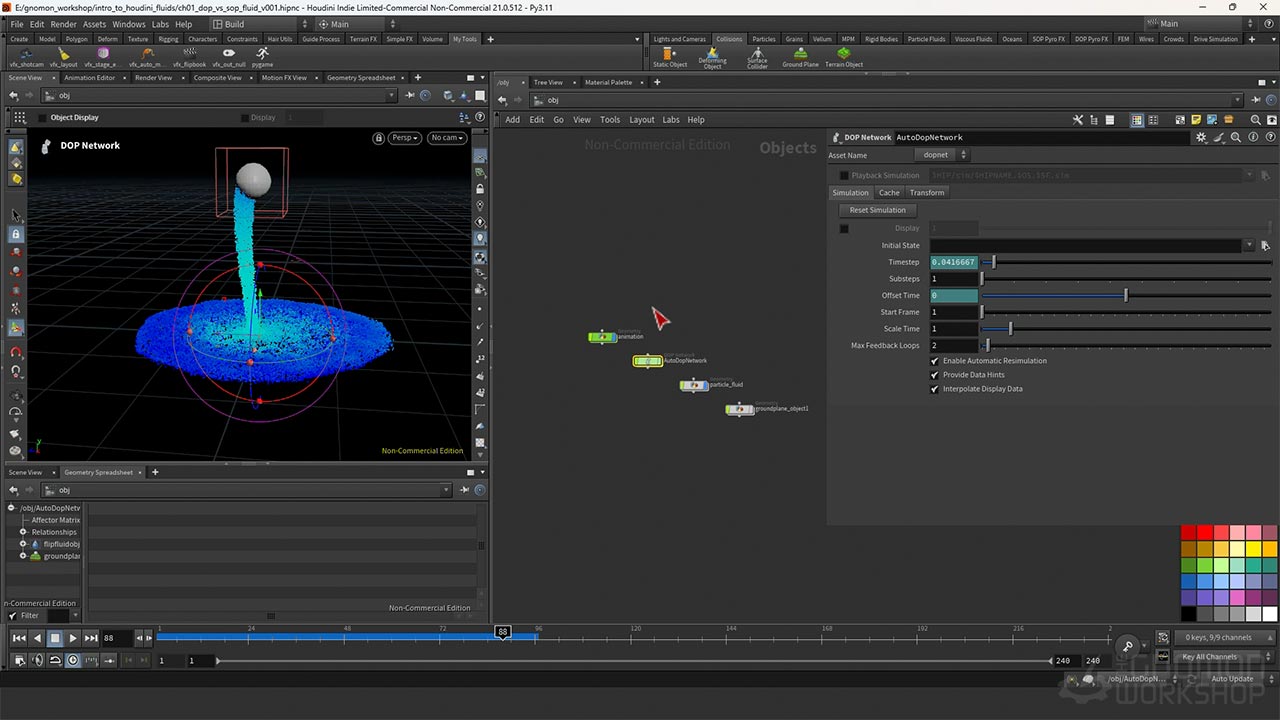Toggle Interpolate Display Data checkbox
The height and width of the screenshot is (720, 1280).
tap(935, 389)
